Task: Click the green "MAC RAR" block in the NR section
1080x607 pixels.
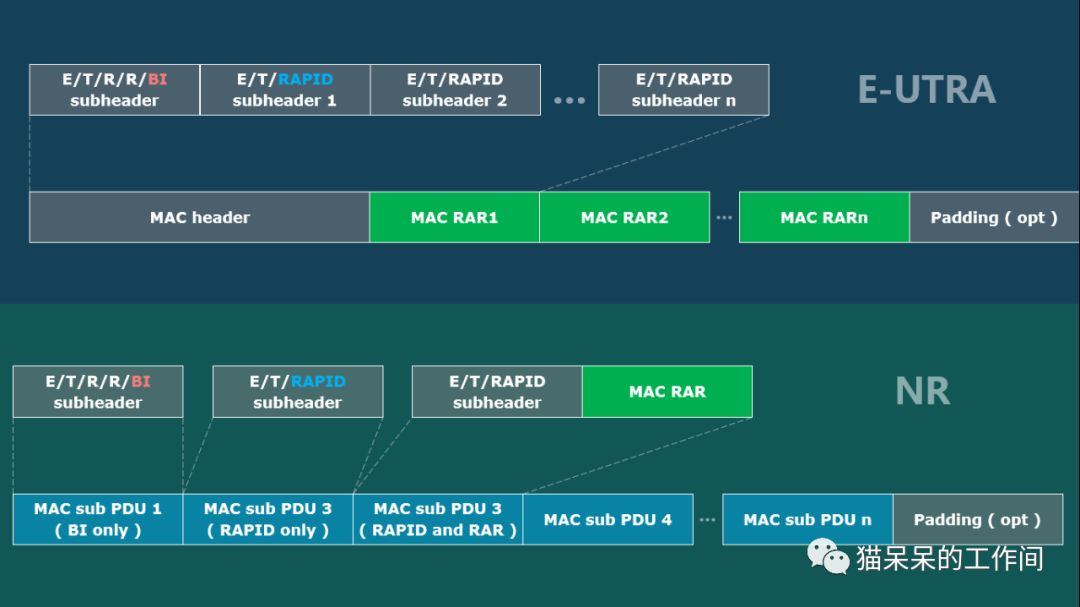Action: (667, 391)
